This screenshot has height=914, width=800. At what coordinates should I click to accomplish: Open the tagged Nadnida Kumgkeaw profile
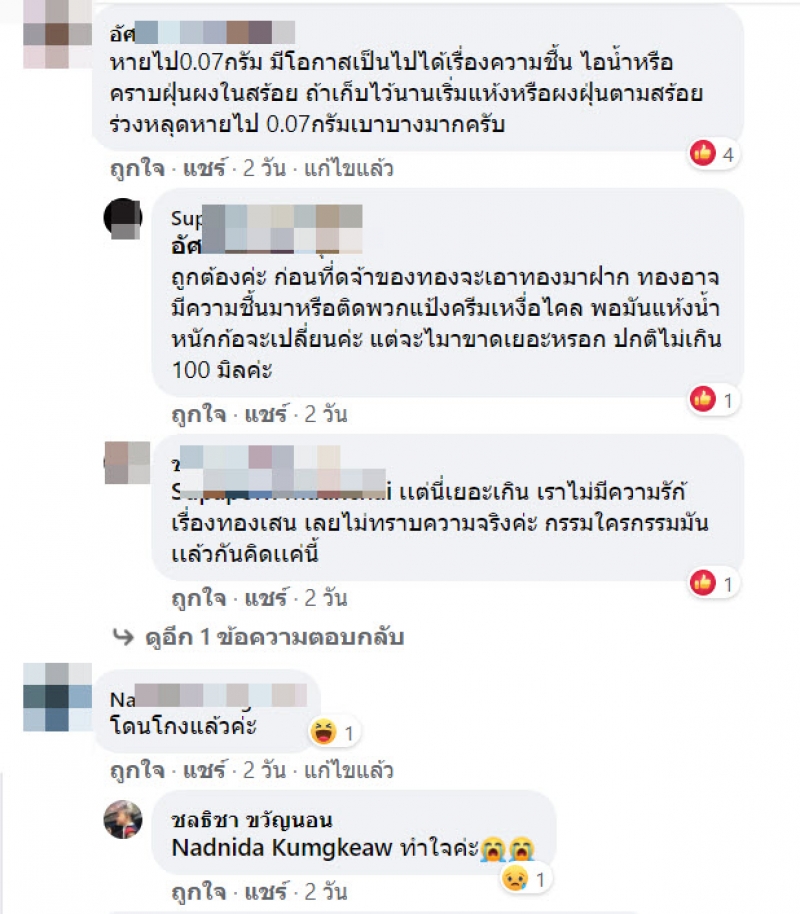click(x=282, y=848)
